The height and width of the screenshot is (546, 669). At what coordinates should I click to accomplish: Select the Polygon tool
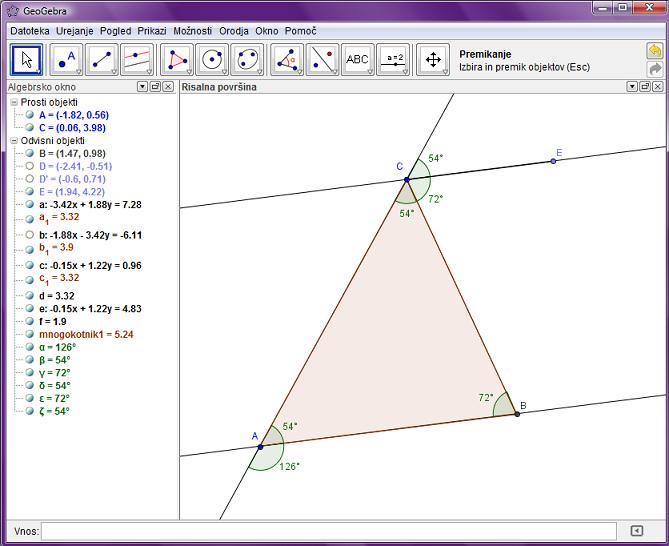coord(178,60)
